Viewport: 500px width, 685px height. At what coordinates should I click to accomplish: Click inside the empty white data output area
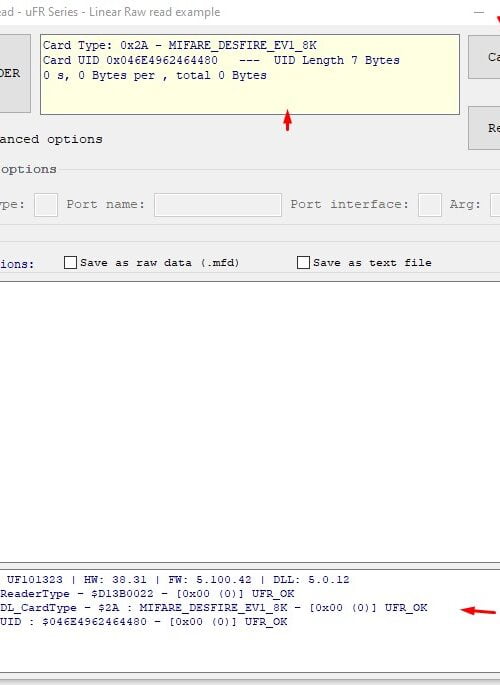250,422
